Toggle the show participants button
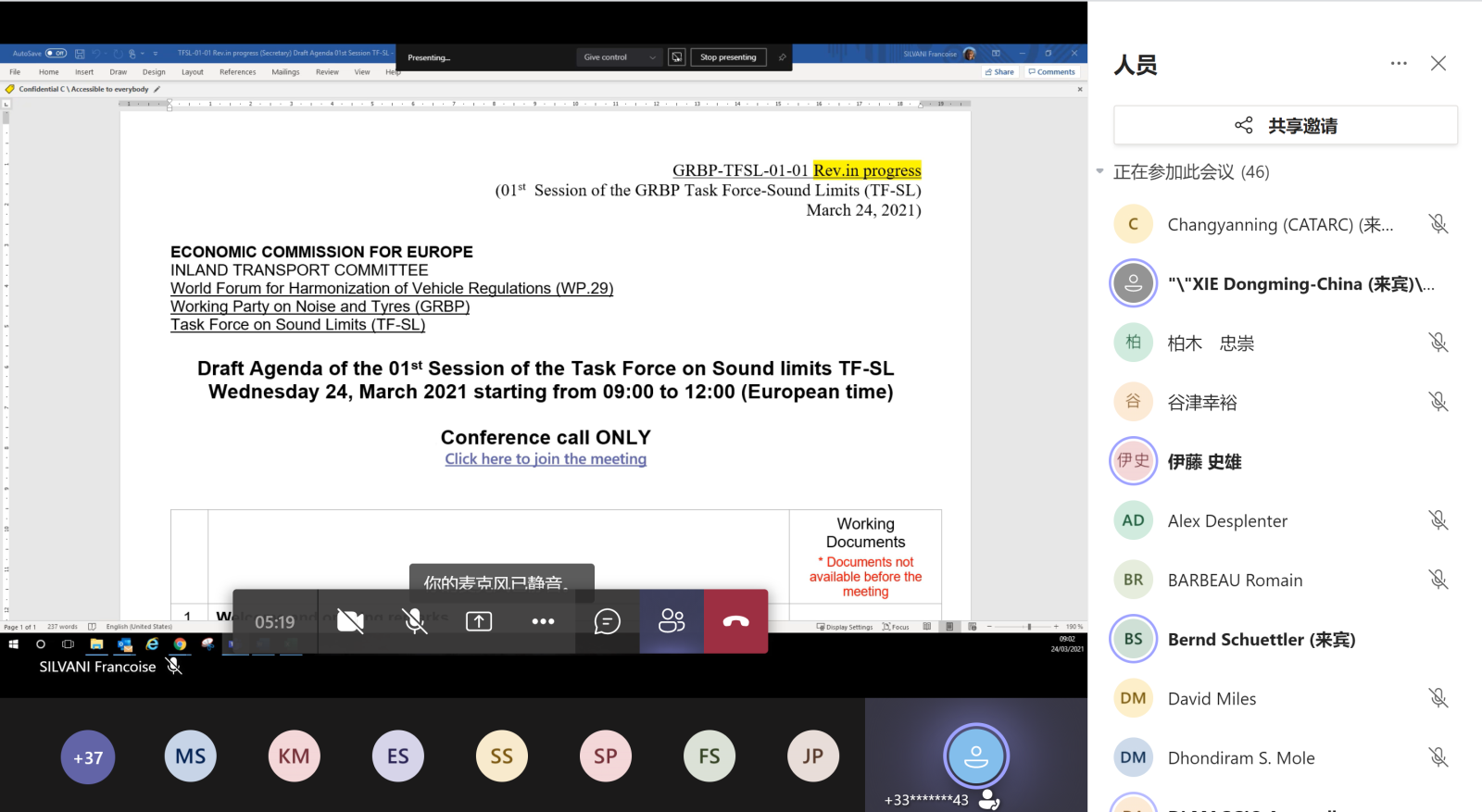 tap(672, 621)
